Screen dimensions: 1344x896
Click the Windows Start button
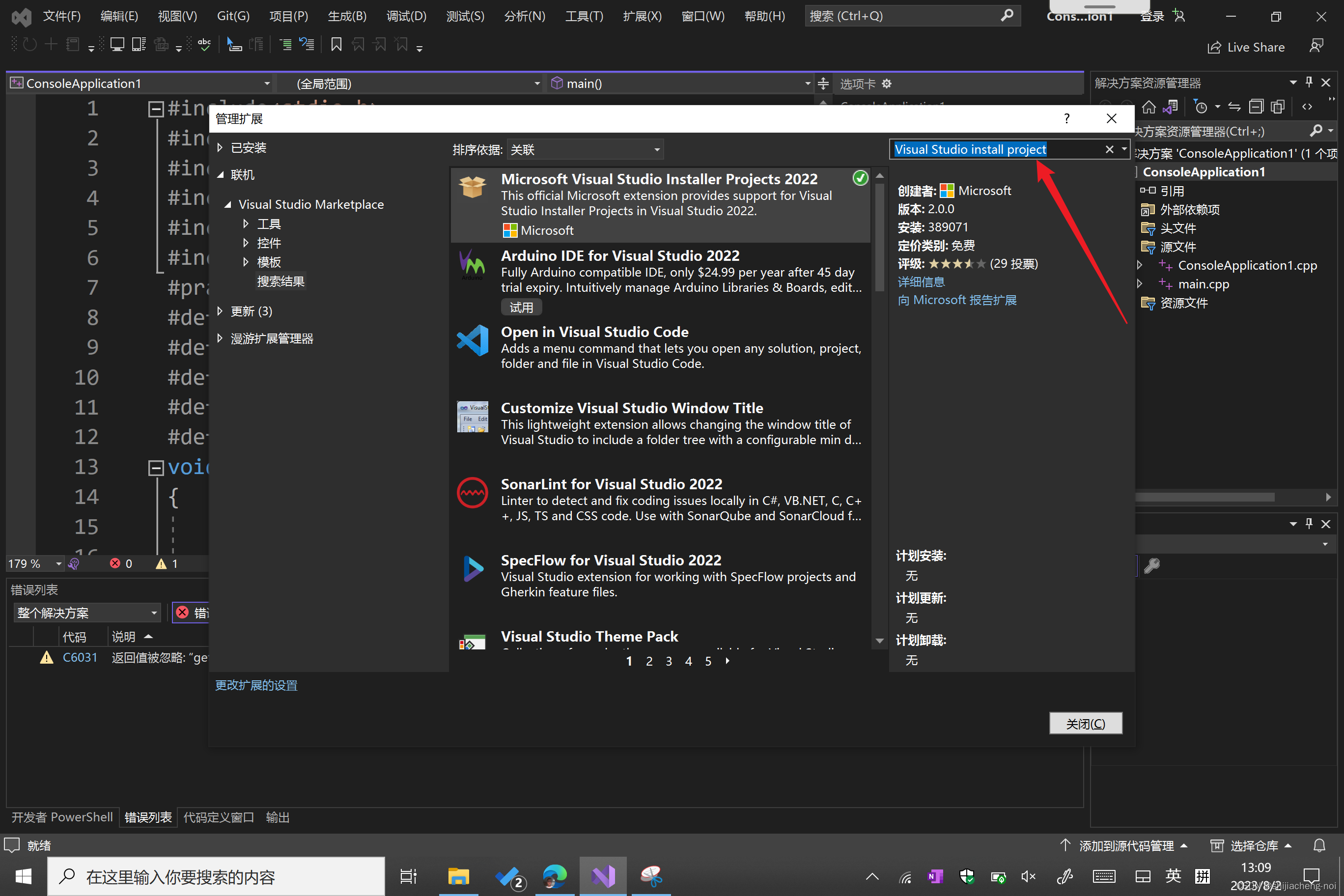[x=24, y=876]
